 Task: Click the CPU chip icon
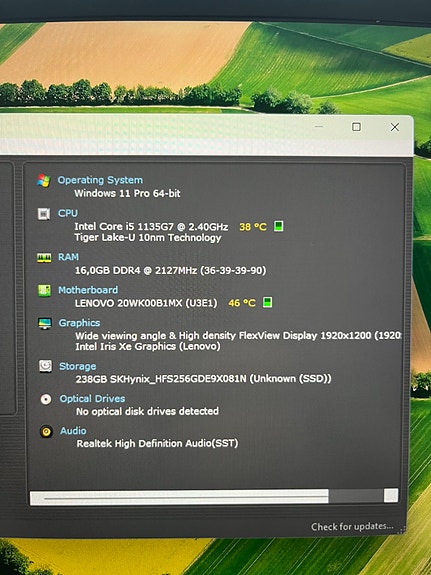click(44, 213)
